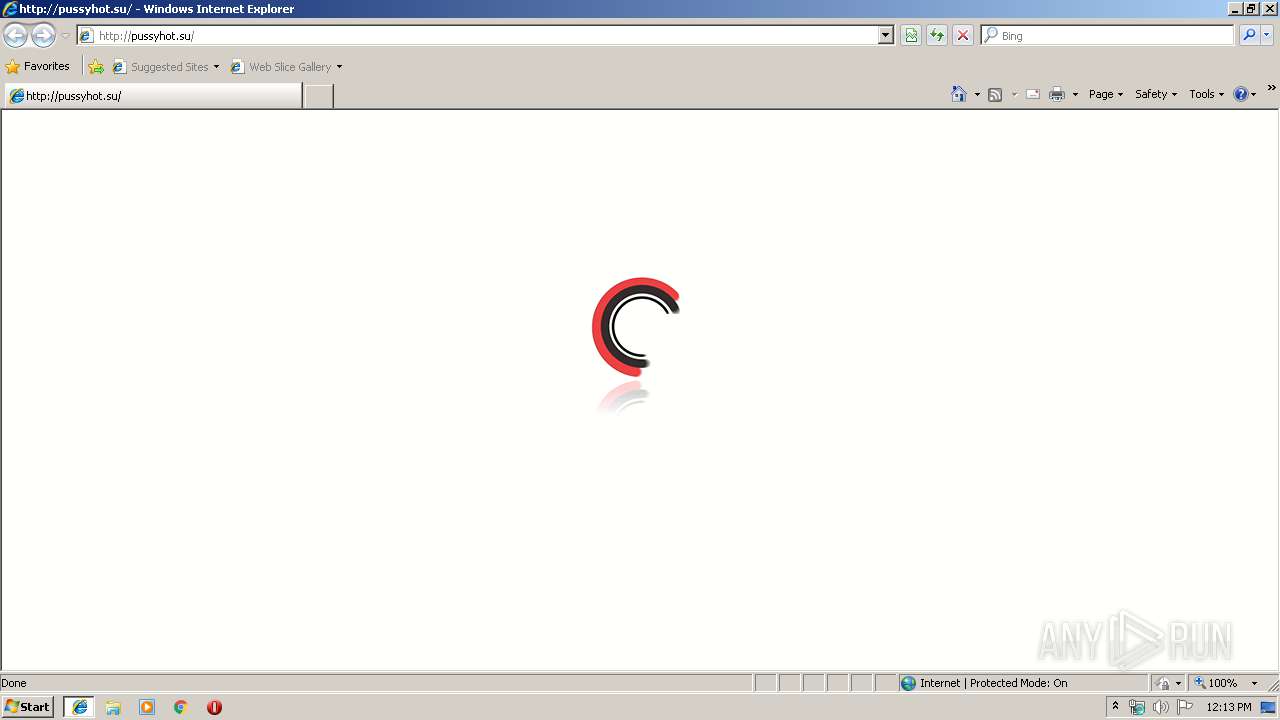Click the Read Mail envelope icon

click(x=1033, y=94)
